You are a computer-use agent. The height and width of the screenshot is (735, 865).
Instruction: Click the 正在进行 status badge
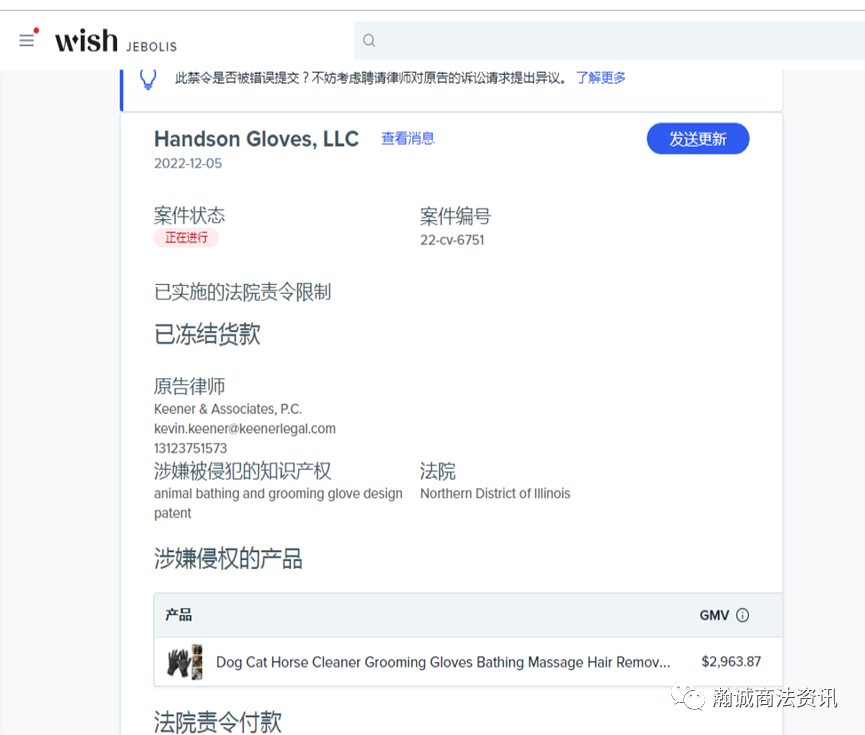[x=186, y=238]
